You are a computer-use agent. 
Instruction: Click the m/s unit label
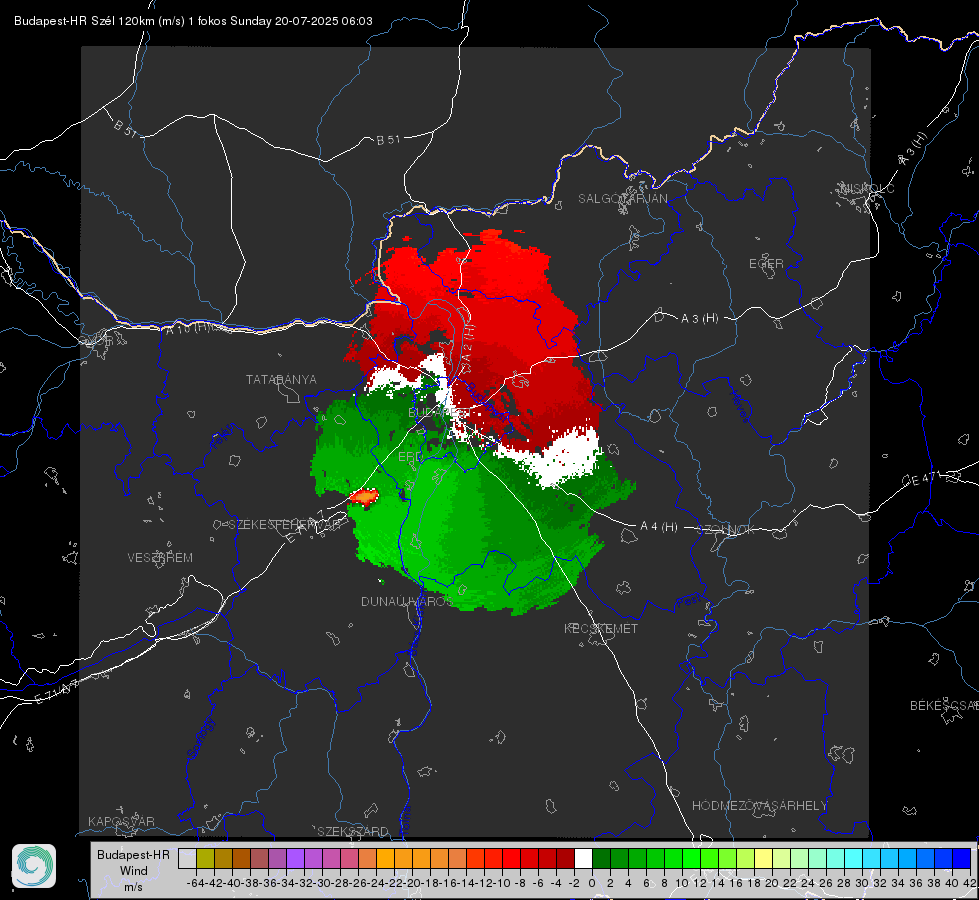134,887
